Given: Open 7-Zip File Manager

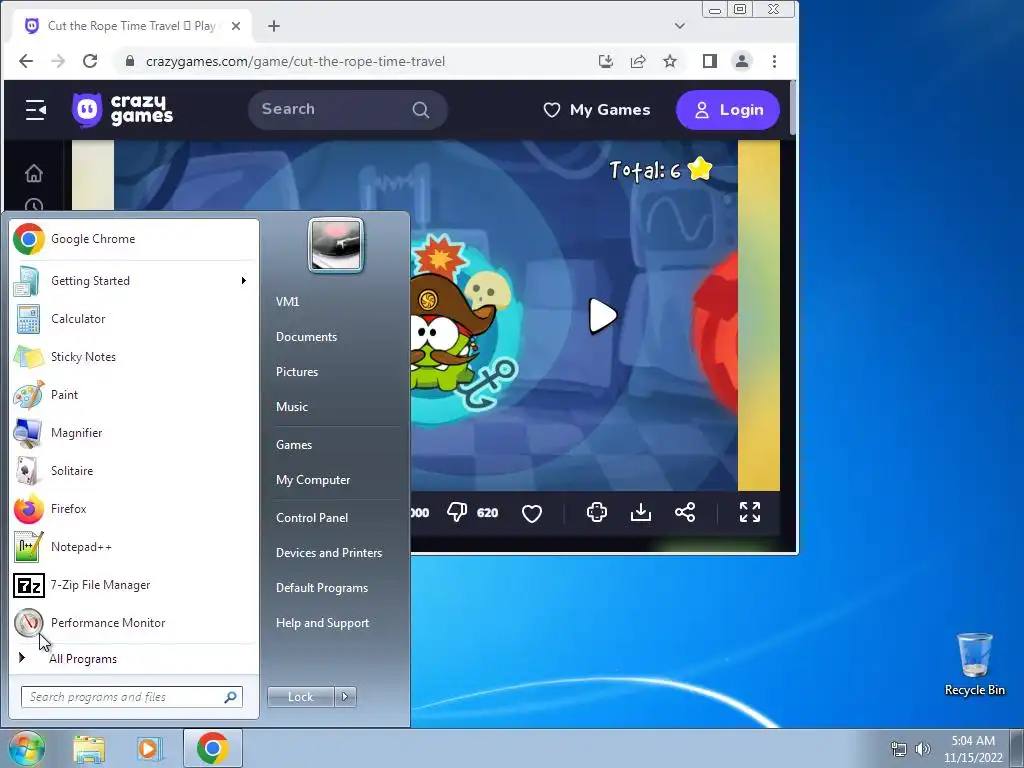Looking at the screenshot, I should [x=135, y=584].
